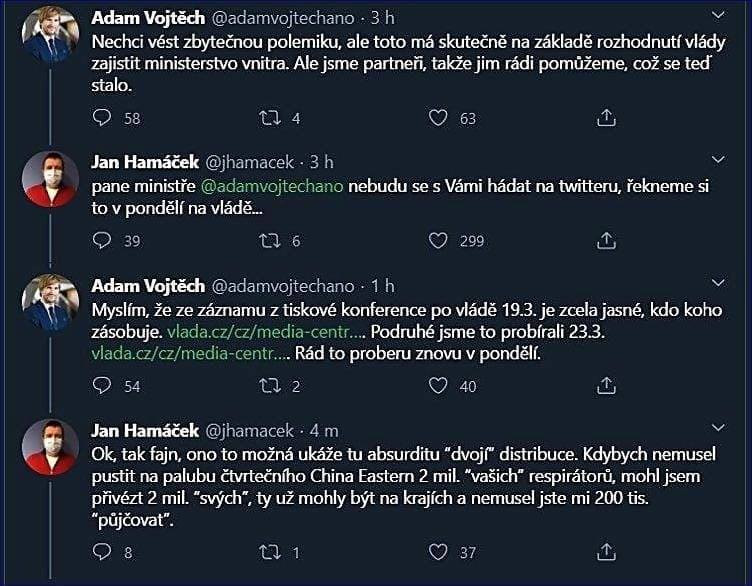Open chevron menu on the 1 h tweet
This screenshot has height=586, width=752.
[718, 283]
